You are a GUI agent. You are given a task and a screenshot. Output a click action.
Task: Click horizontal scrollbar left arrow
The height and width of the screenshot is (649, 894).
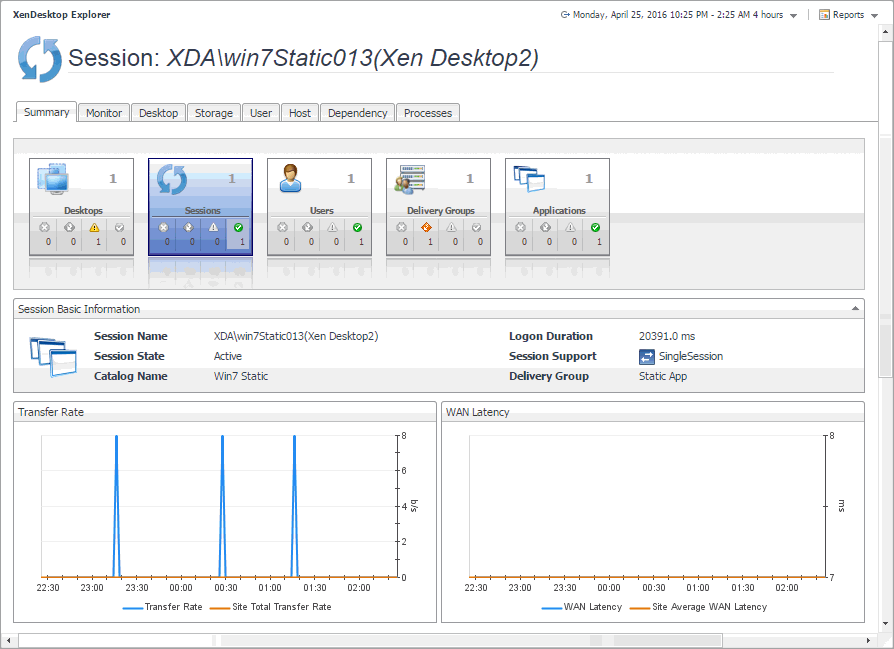[8, 640]
